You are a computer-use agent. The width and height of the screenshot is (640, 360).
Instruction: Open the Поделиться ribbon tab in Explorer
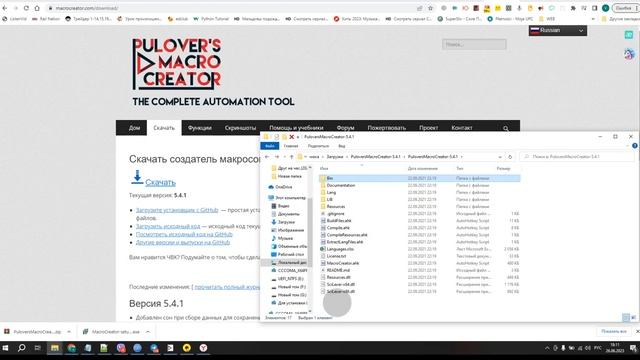[x=318, y=146]
